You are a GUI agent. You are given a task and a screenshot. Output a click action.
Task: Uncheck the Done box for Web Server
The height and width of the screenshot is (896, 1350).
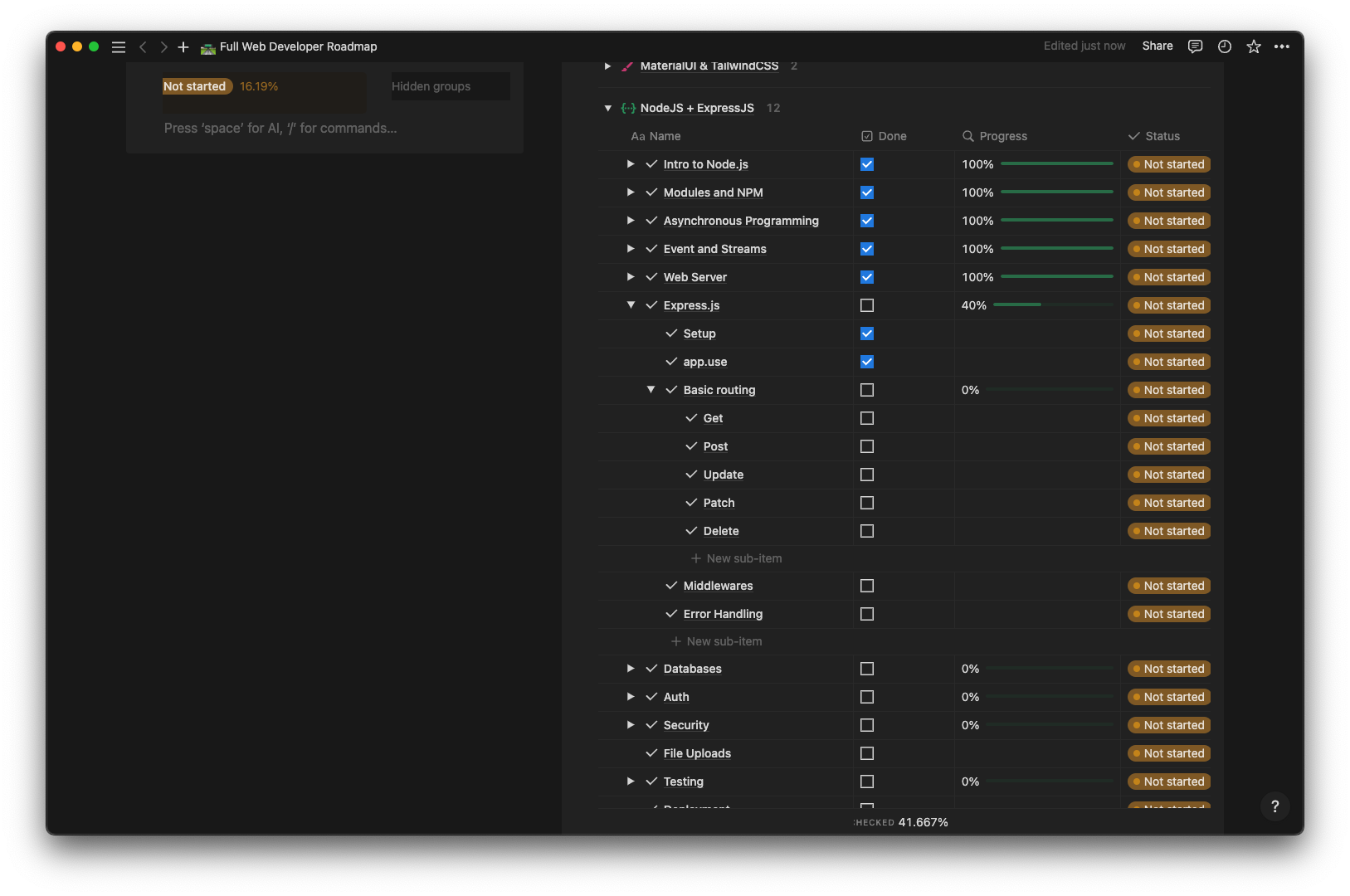[867, 277]
